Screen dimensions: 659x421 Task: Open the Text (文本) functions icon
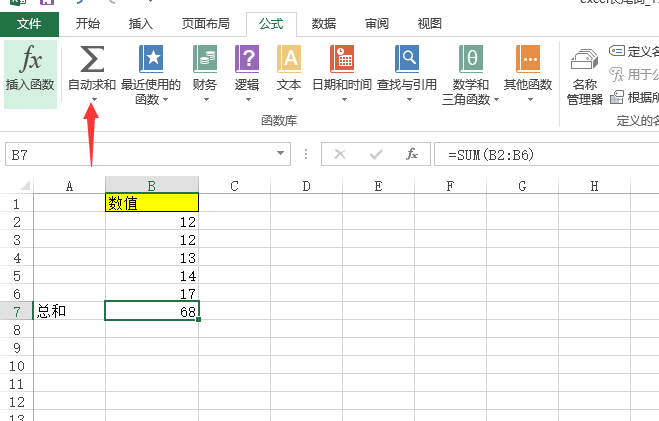pos(289,59)
